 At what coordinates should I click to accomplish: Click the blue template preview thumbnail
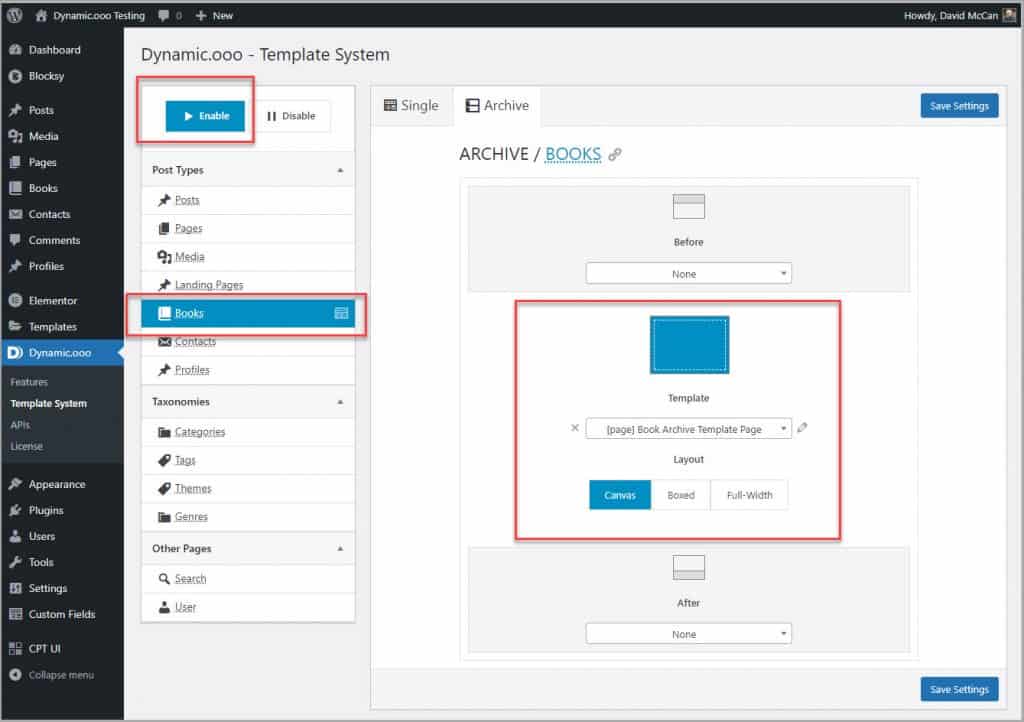coord(689,345)
